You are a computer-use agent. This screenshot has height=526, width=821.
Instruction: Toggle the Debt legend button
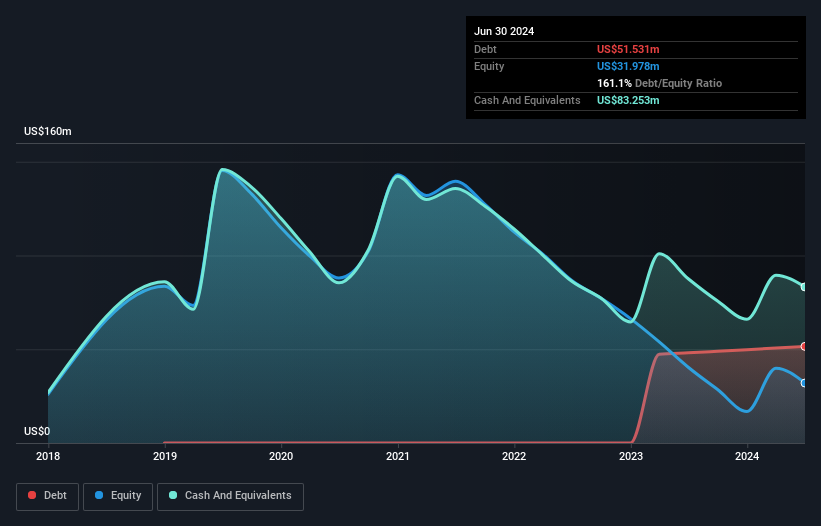click(48, 496)
